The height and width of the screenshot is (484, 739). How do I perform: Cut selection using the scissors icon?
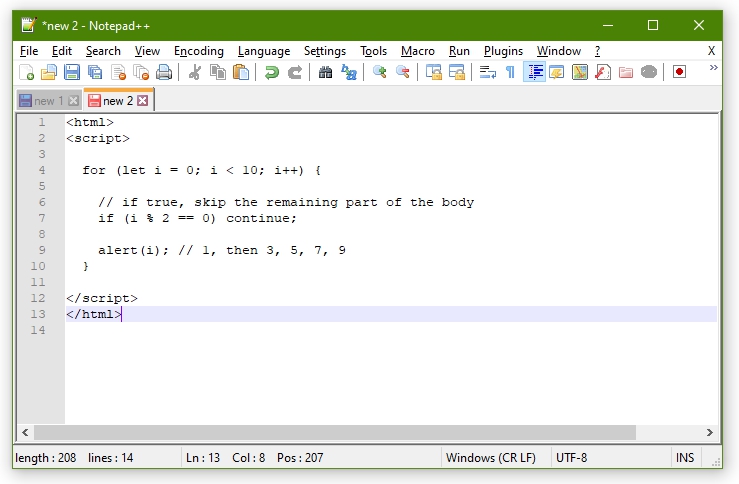point(195,72)
